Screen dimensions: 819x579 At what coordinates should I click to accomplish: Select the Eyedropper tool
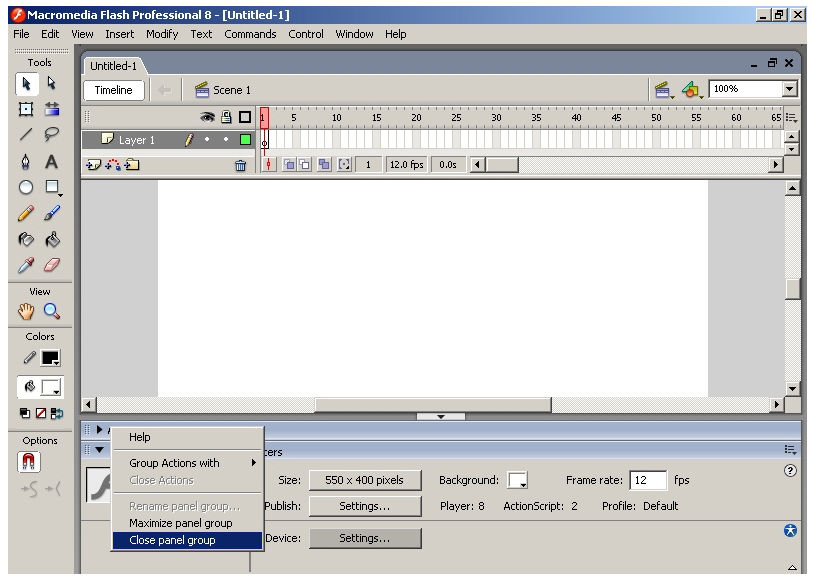coord(26,265)
